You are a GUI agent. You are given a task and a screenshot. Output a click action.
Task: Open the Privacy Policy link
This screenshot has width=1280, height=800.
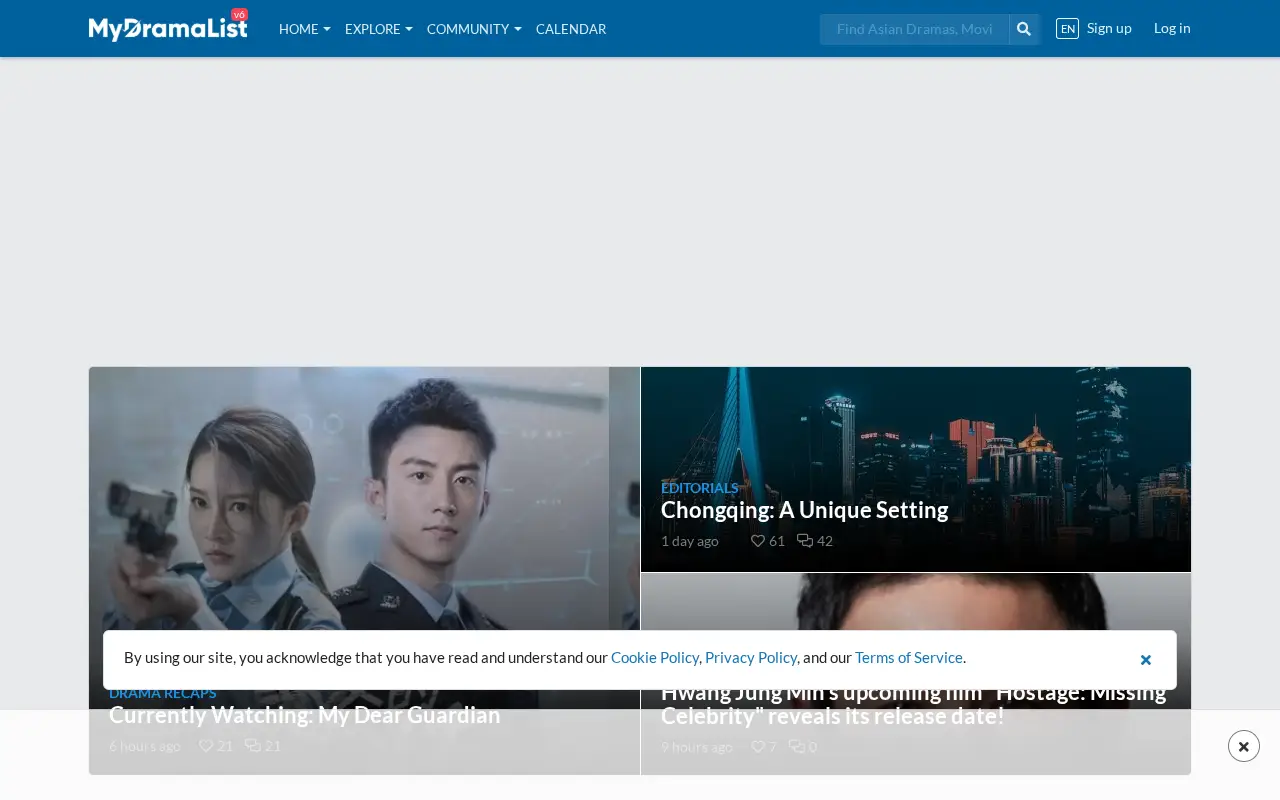tap(751, 658)
